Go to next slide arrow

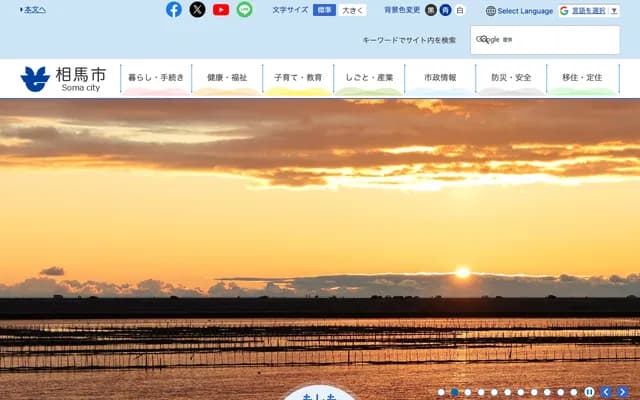click(x=622, y=392)
